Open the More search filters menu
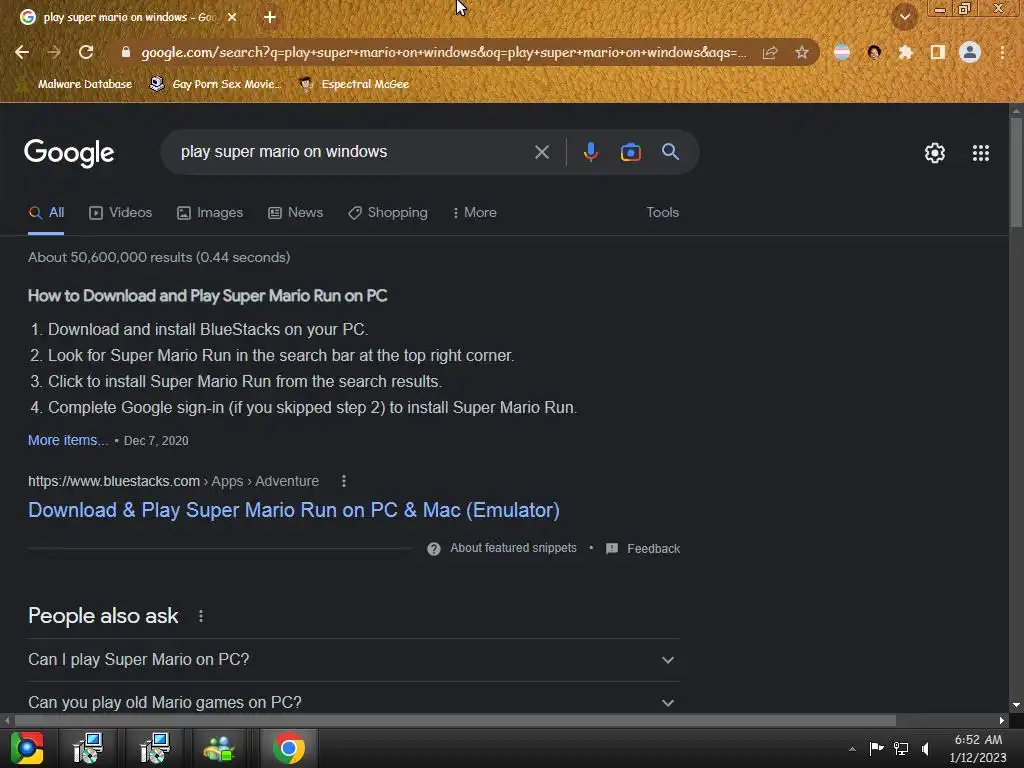The image size is (1024, 768). pos(475,213)
